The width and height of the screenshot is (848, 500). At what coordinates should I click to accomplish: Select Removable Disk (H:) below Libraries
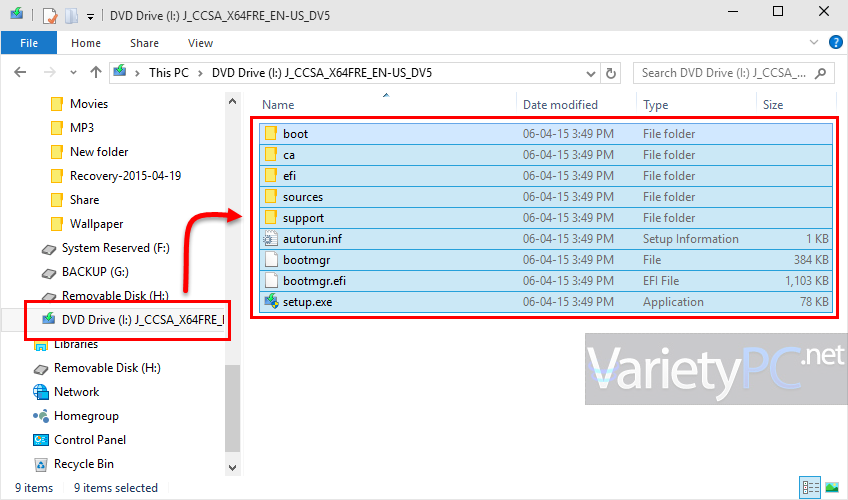(107, 368)
